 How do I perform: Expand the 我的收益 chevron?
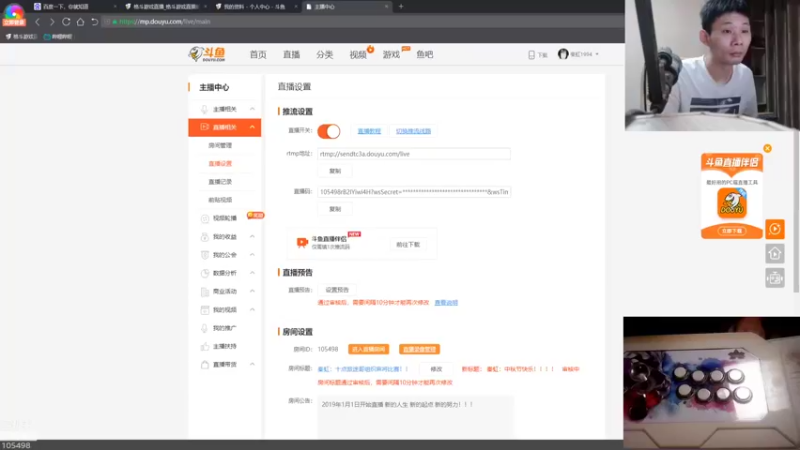tap(252, 237)
